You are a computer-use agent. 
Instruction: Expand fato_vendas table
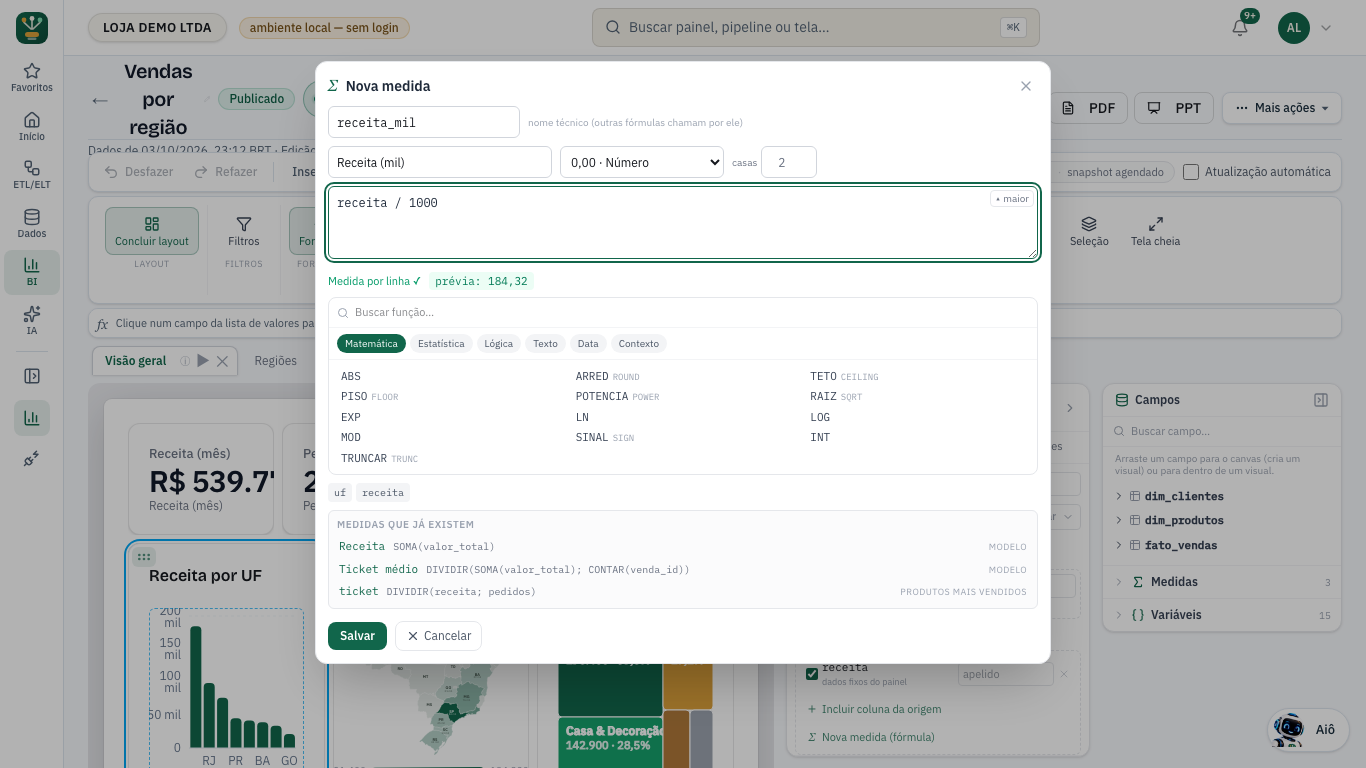(x=1118, y=545)
